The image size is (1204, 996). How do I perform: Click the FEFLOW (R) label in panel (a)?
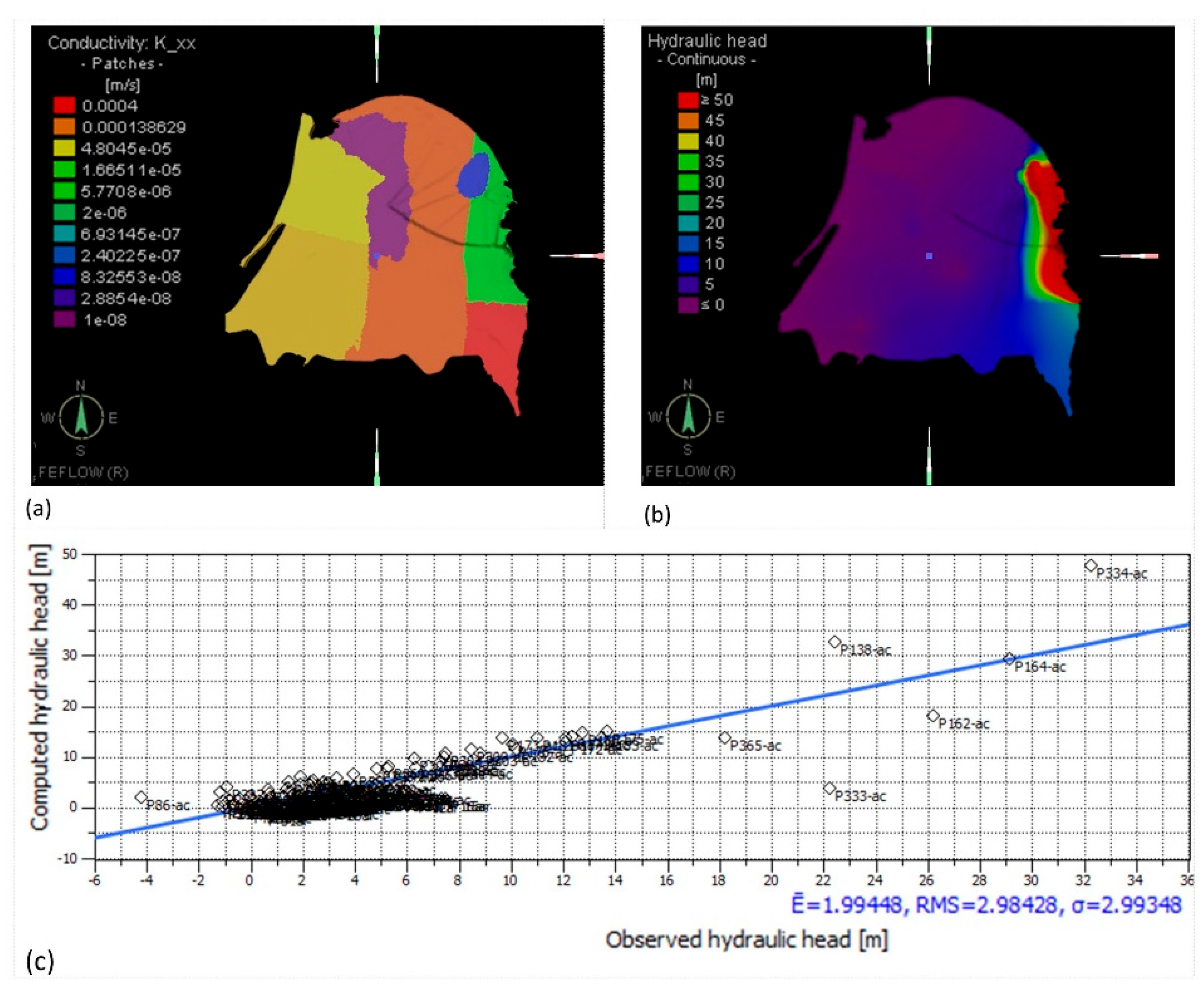coord(83,473)
